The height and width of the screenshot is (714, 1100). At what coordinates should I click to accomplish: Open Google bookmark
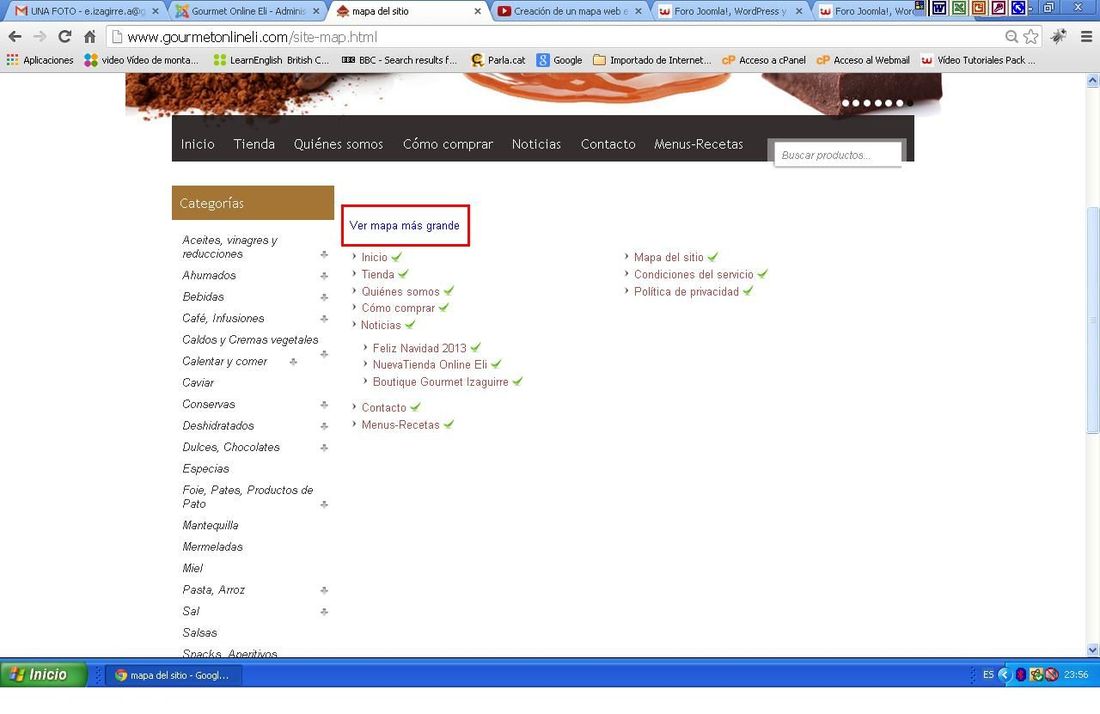tap(559, 60)
